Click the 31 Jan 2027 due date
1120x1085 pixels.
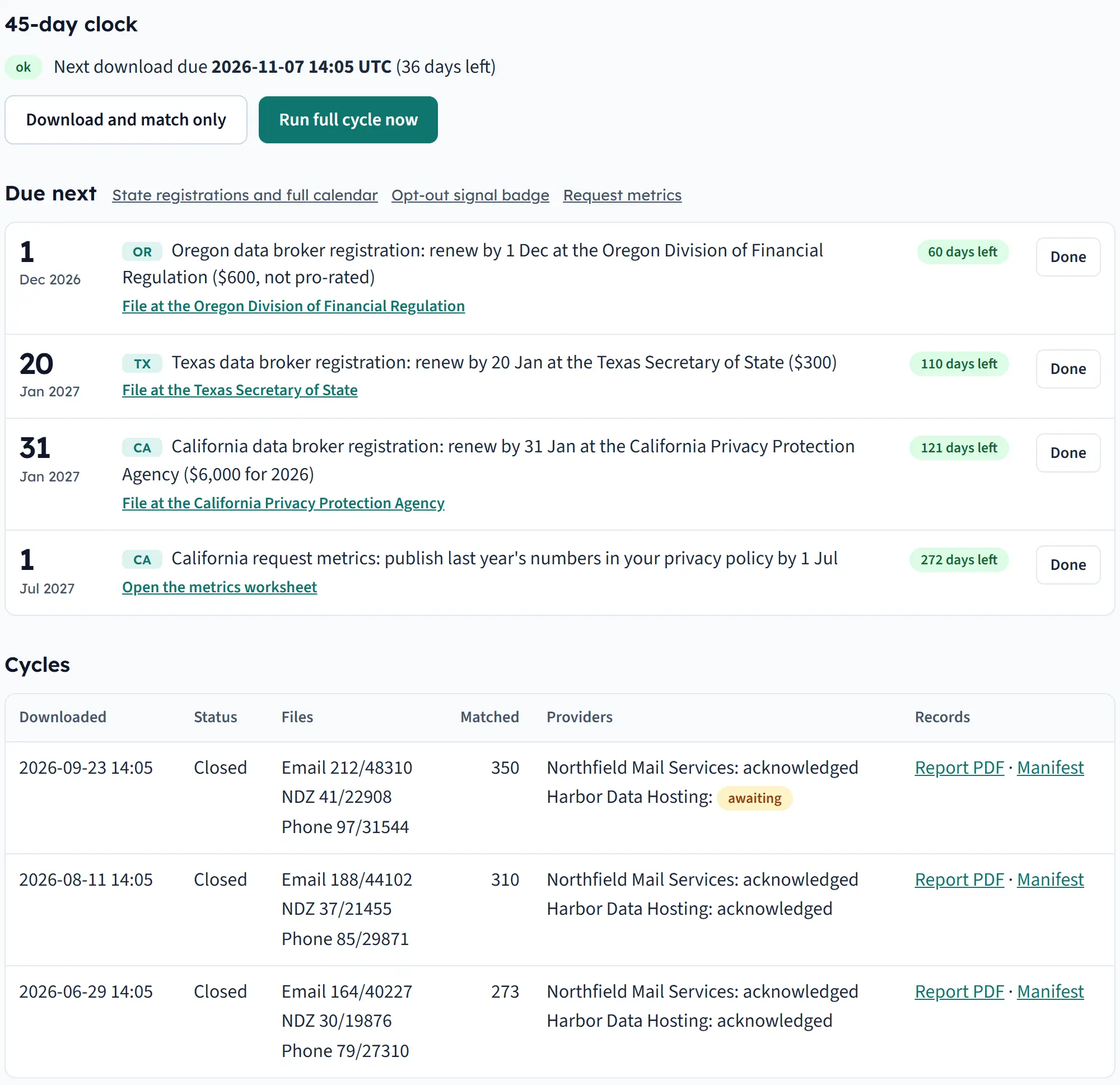point(50,460)
